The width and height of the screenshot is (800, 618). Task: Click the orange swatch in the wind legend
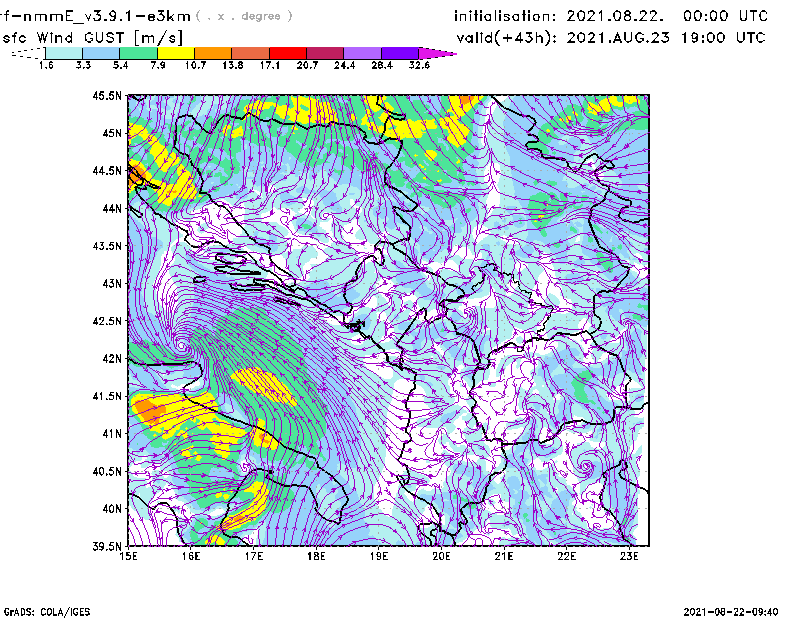coord(213,53)
